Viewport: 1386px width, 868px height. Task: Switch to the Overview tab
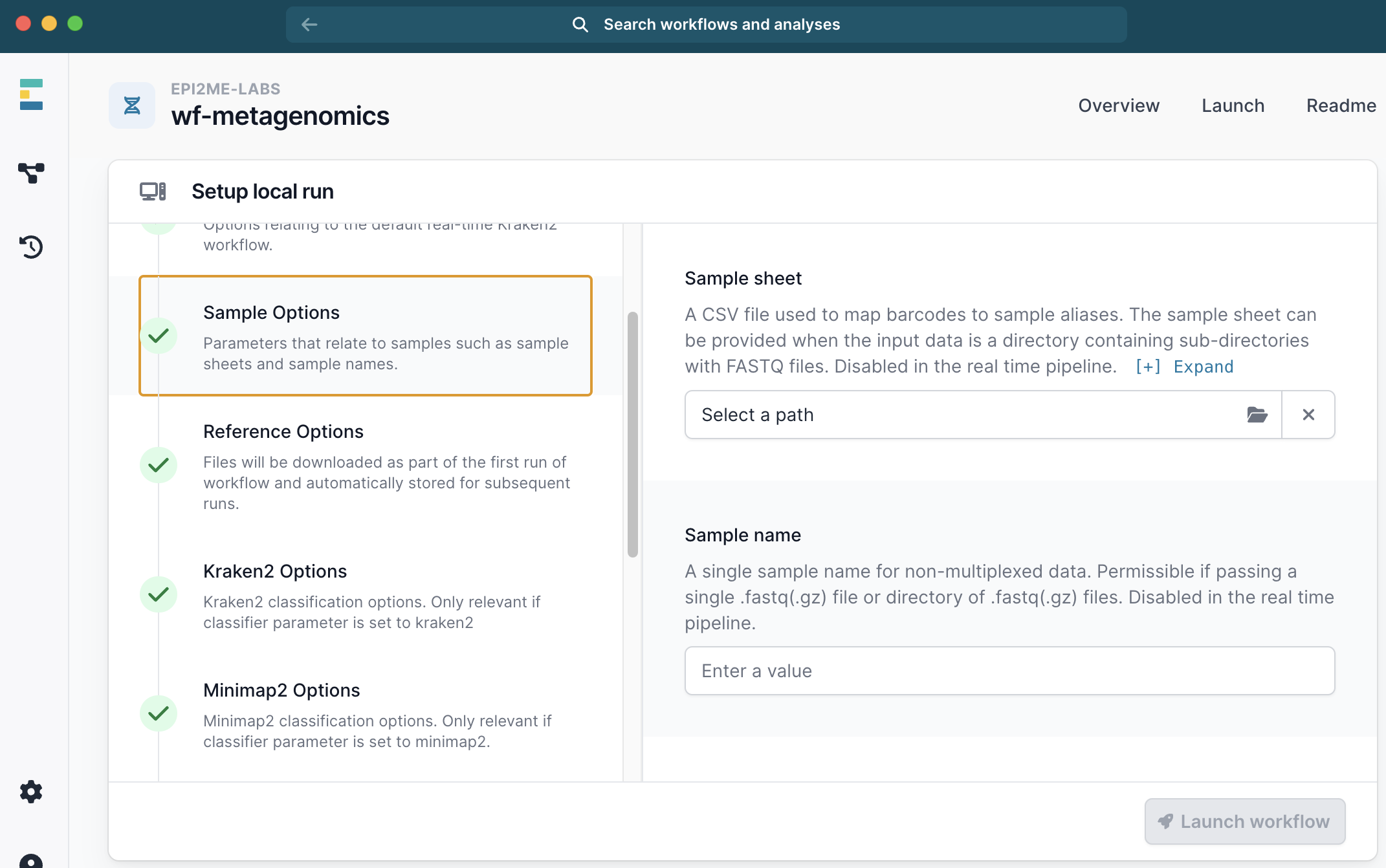click(1119, 105)
